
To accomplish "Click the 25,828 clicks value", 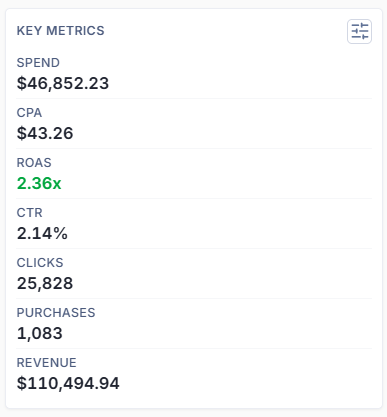I will 45,283.
